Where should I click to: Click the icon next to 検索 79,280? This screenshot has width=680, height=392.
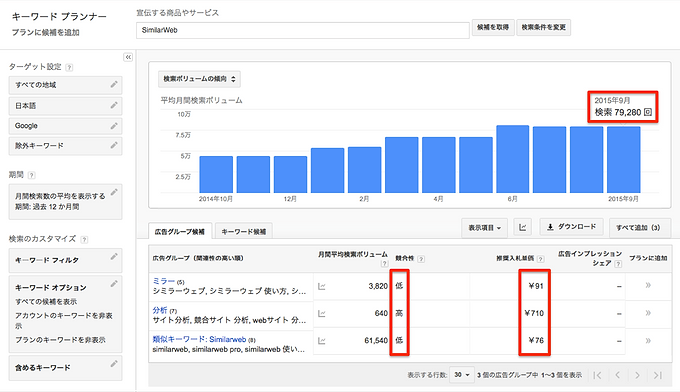[x=648, y=112]
